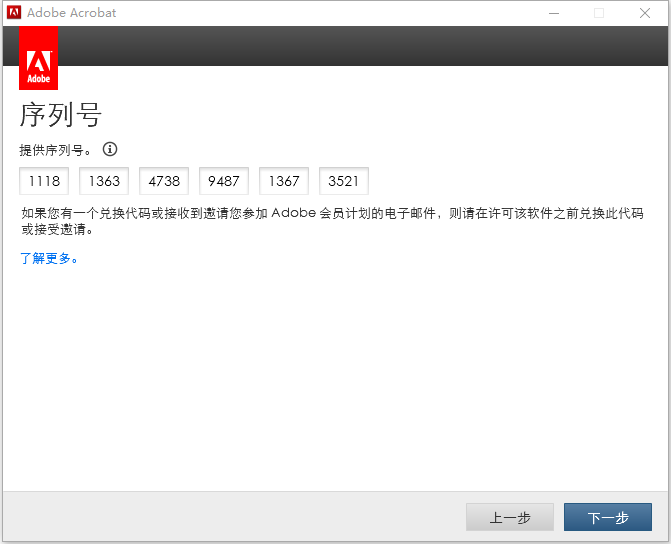Click the serial number info icon
671x544 pixels.
110,149
